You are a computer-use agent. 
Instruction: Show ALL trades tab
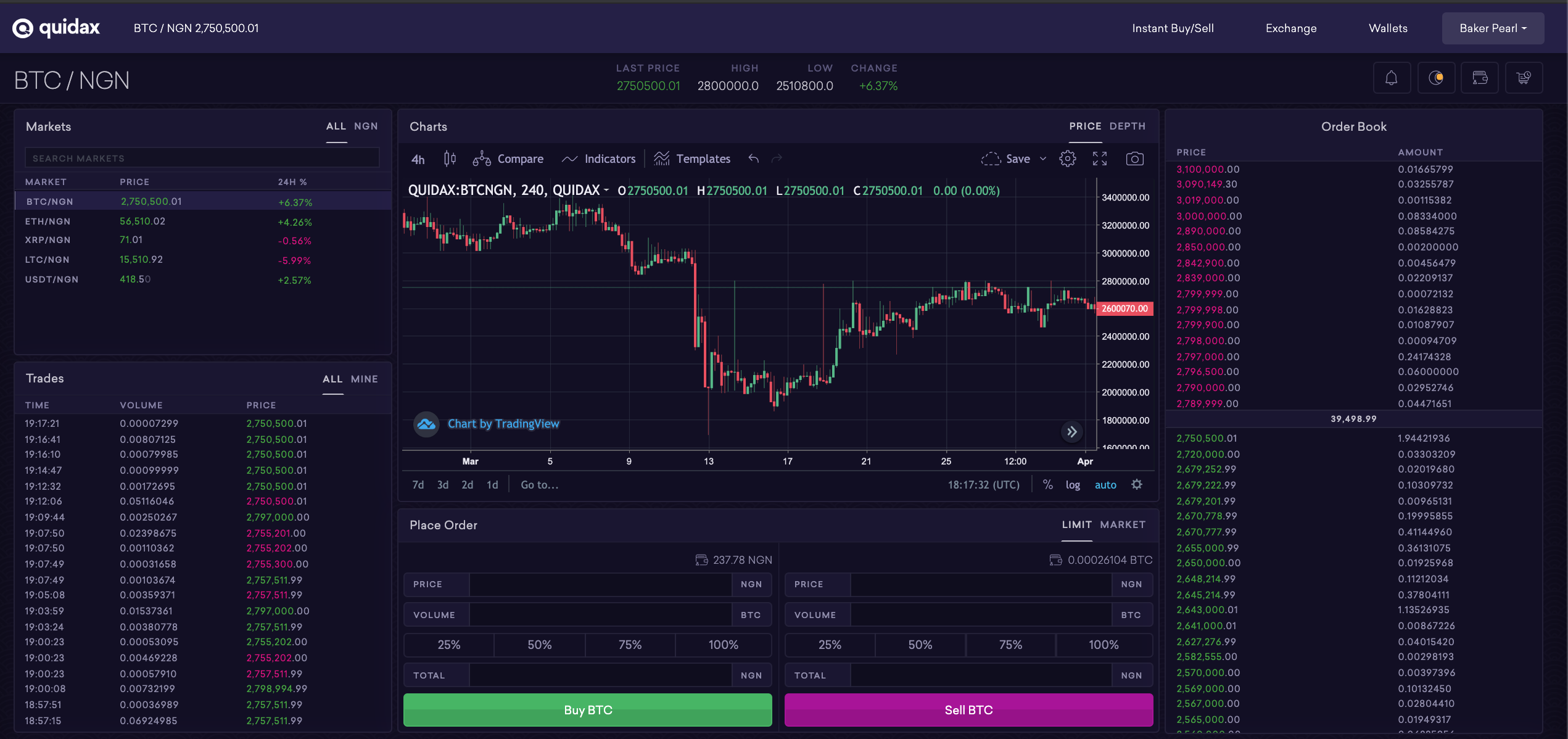point(332,379)
